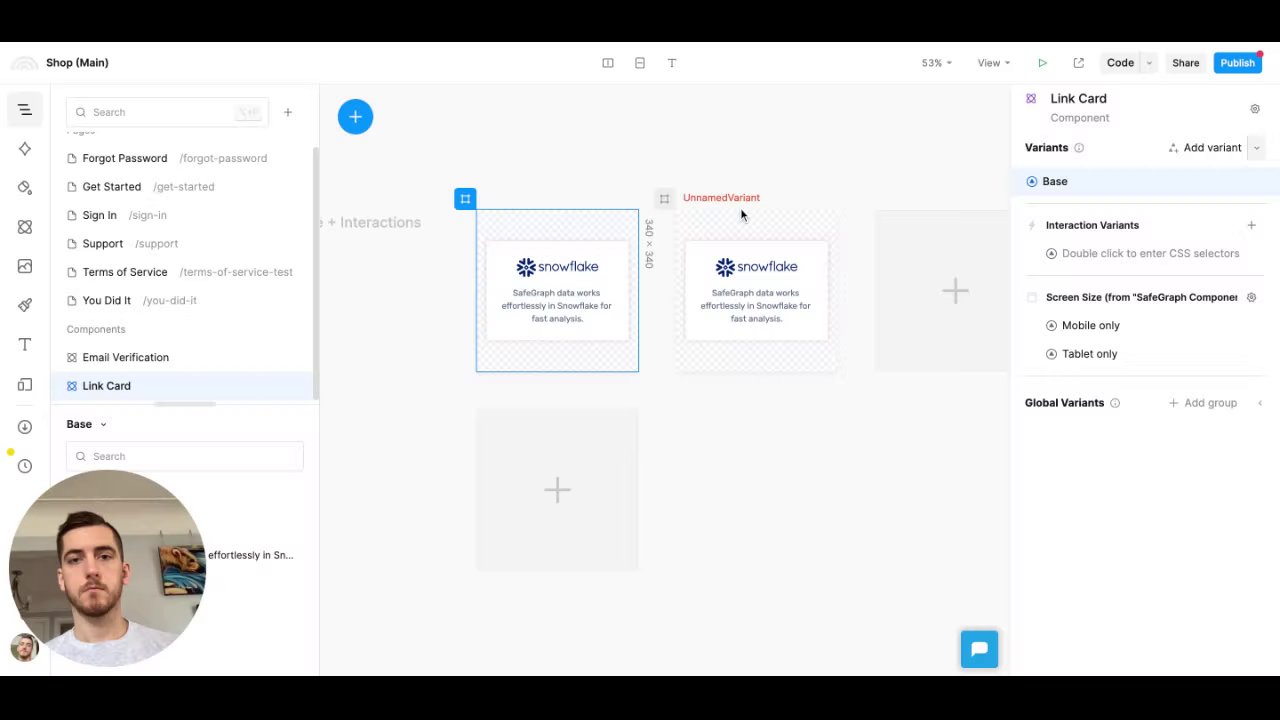
Task: Click the top pages Search field
Action: (167, 112)
